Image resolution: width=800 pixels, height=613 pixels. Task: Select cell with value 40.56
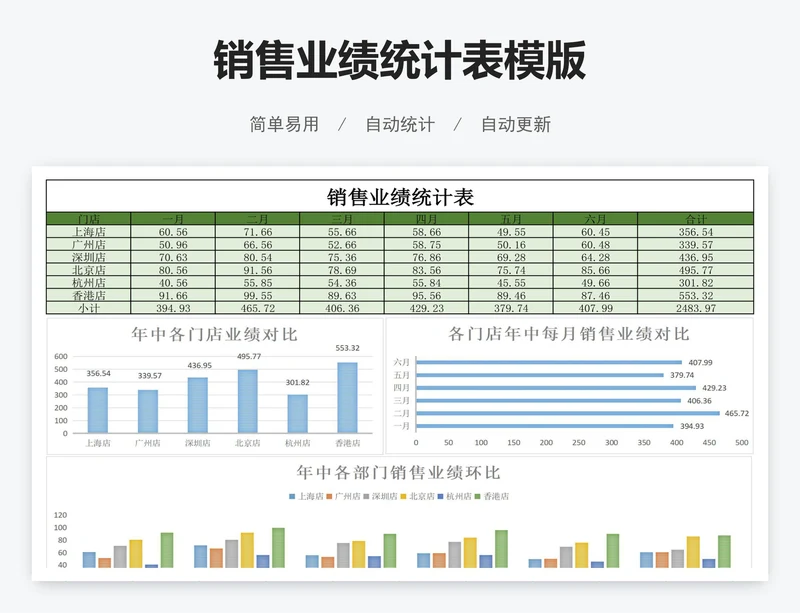tap(173, 283)
